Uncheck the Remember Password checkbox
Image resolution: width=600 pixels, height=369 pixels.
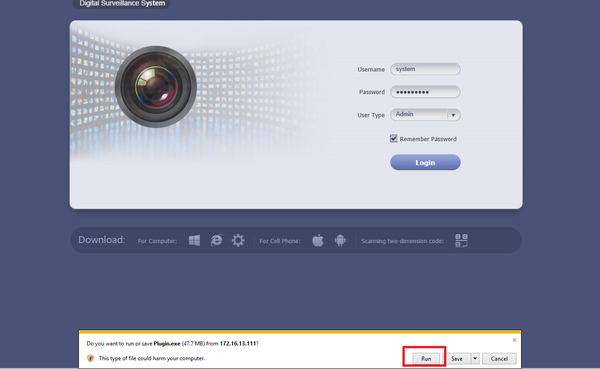(393, 139)
